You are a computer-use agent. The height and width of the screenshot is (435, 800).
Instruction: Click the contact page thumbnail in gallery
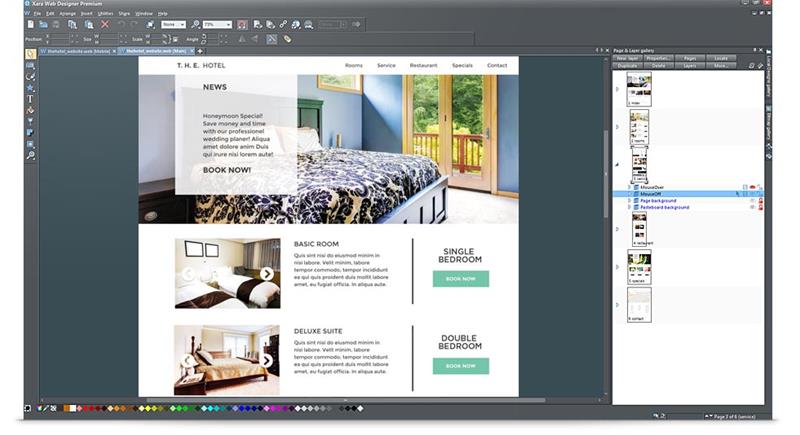tap(639, 305)
